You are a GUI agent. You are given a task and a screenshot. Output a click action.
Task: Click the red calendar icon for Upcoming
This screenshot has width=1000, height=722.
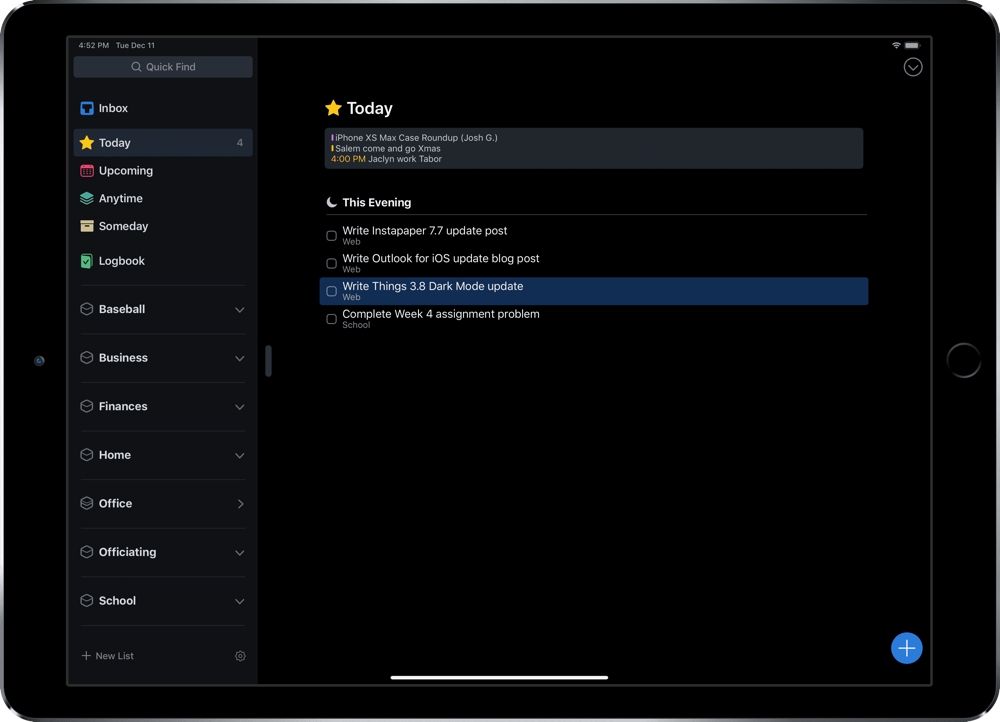[87, 171]
